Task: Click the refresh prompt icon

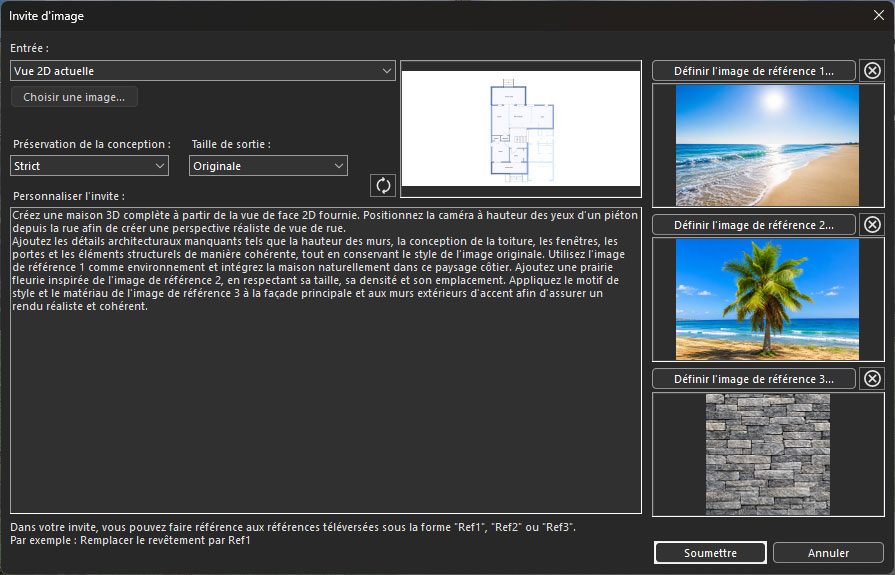Action: pos(383,186)
